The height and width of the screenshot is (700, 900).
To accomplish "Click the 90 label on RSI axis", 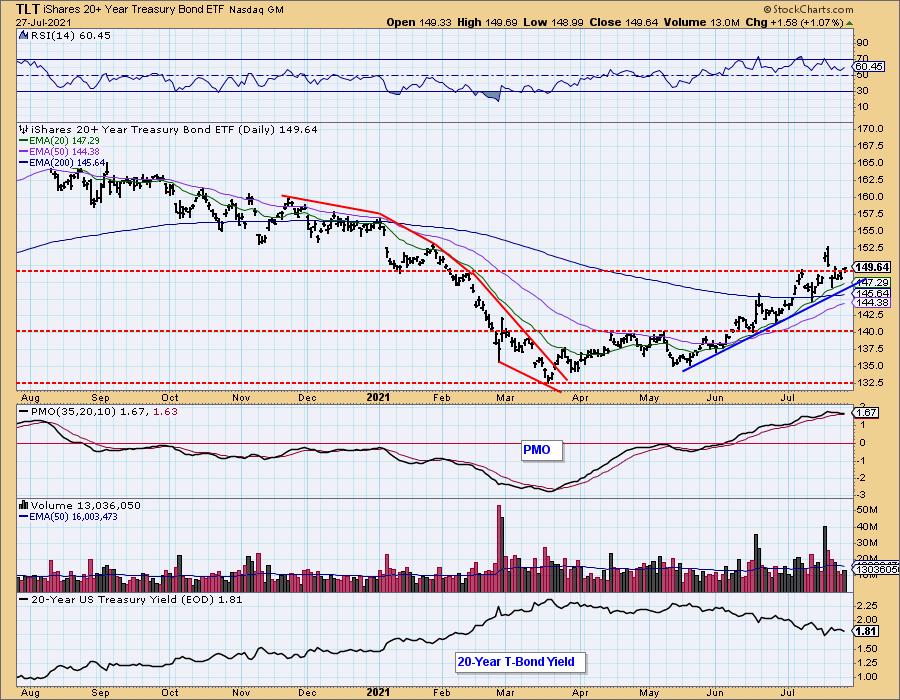I will click(x=862, y=42).
